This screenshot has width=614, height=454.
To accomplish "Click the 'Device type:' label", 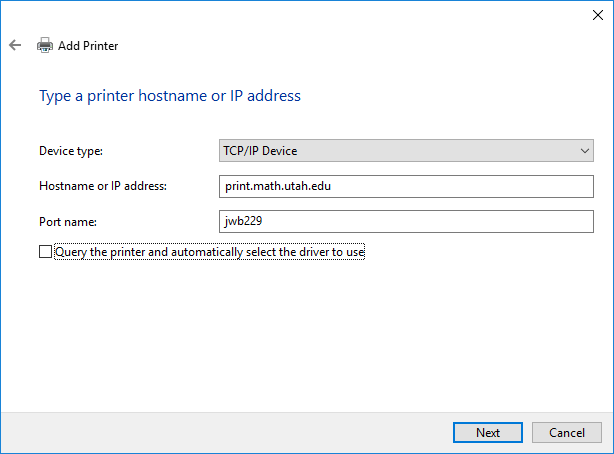I will pos(71,151).
